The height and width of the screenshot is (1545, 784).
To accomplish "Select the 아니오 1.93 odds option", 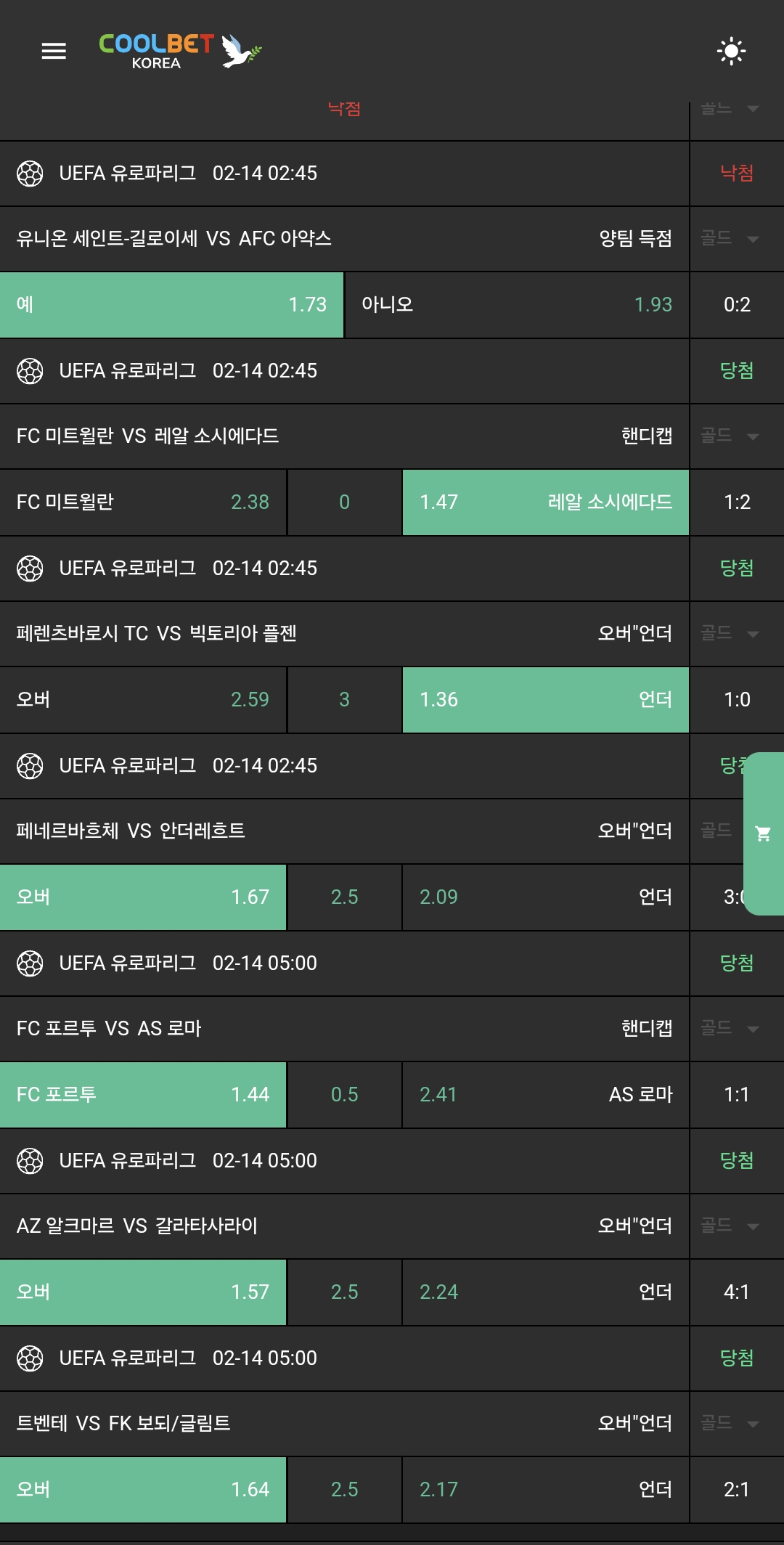I will pos(517,305).
